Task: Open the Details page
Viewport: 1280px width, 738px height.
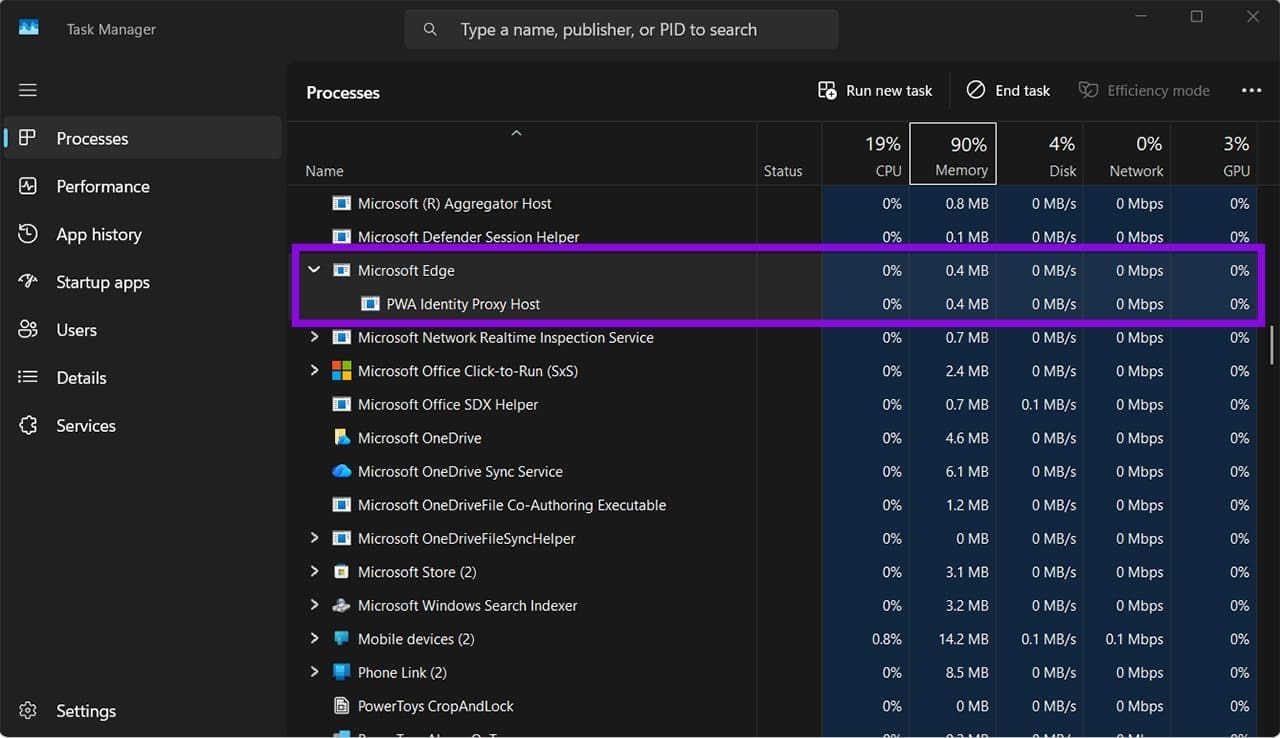Action: point(142,378)
